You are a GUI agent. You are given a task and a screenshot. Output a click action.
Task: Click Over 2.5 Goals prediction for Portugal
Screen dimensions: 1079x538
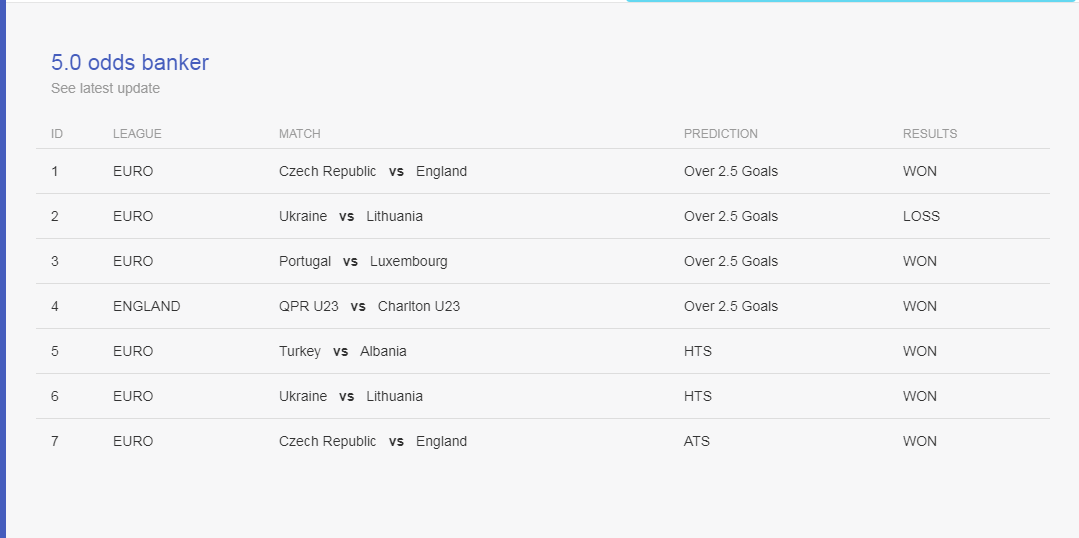(731, 261)
